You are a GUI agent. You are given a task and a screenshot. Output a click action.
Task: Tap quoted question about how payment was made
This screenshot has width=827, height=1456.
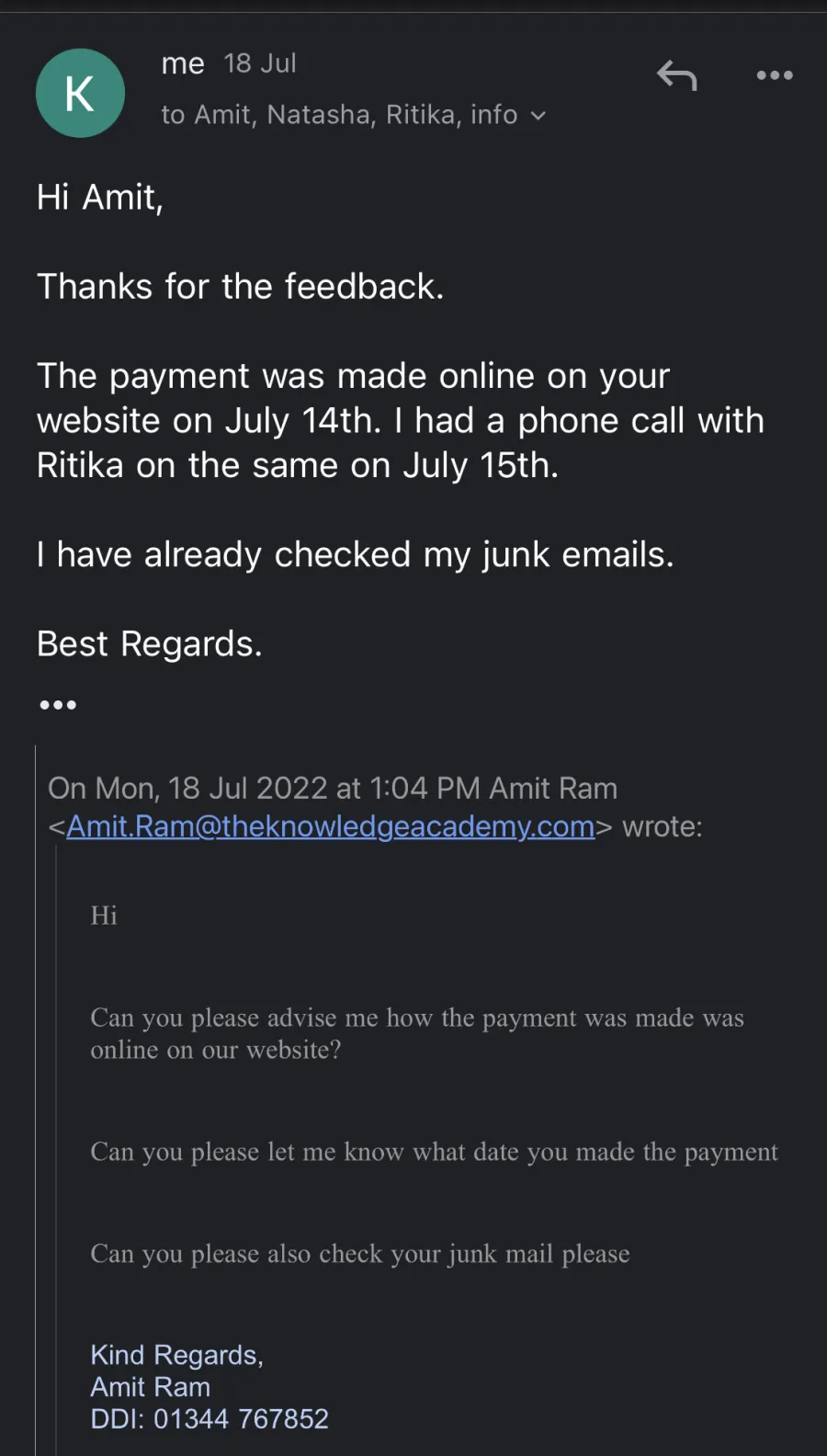pos(416,1033)
